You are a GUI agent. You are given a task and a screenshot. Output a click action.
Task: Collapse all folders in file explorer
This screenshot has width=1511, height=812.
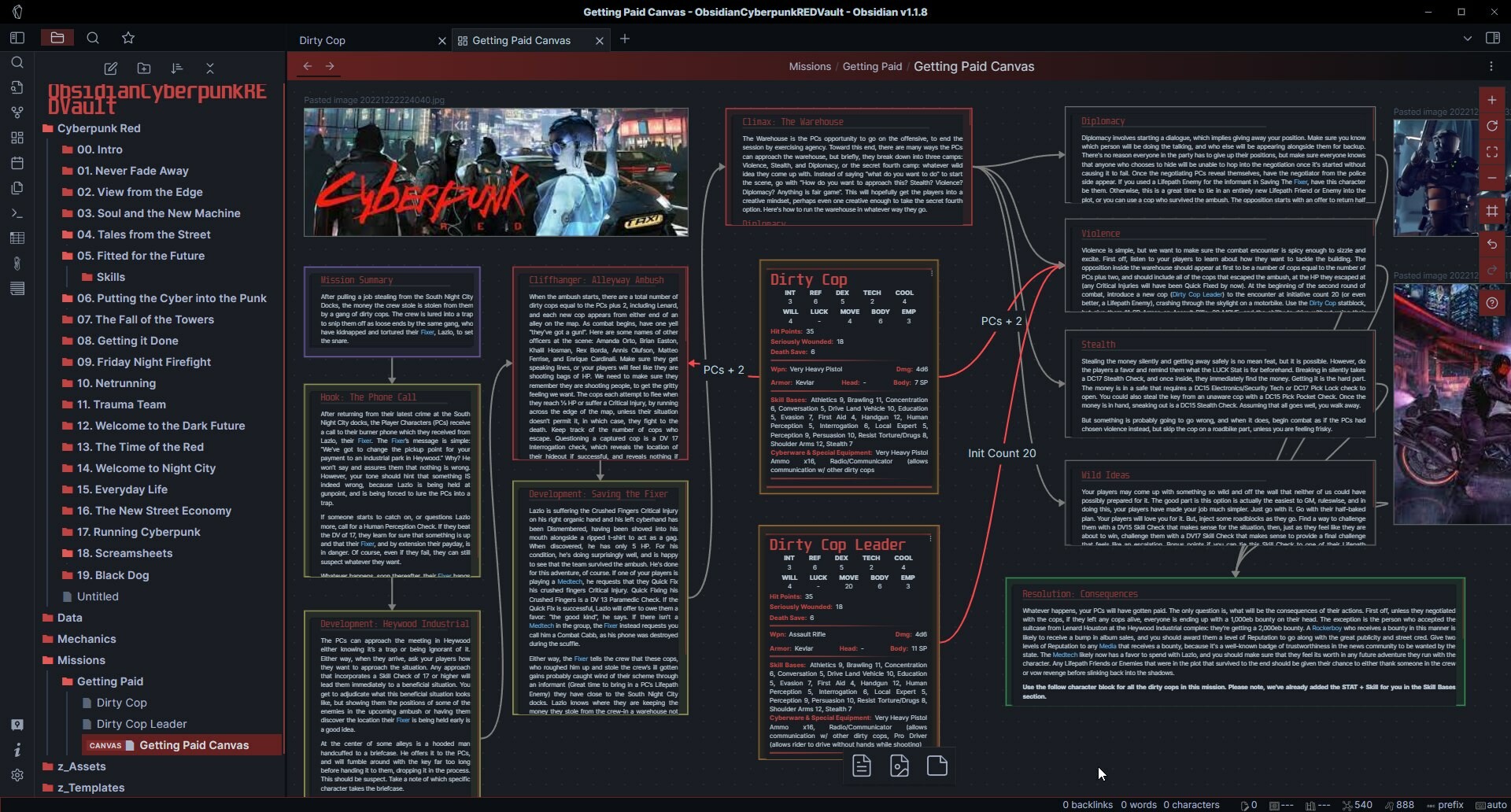209,68
